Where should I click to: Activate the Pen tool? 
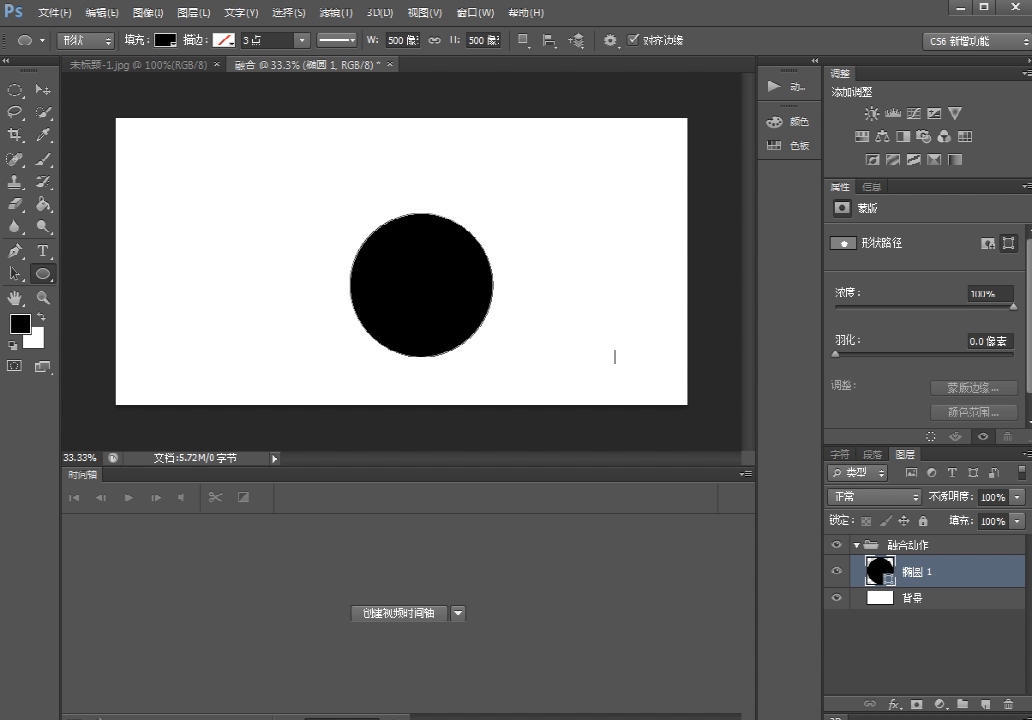click(x=15, y=251)
